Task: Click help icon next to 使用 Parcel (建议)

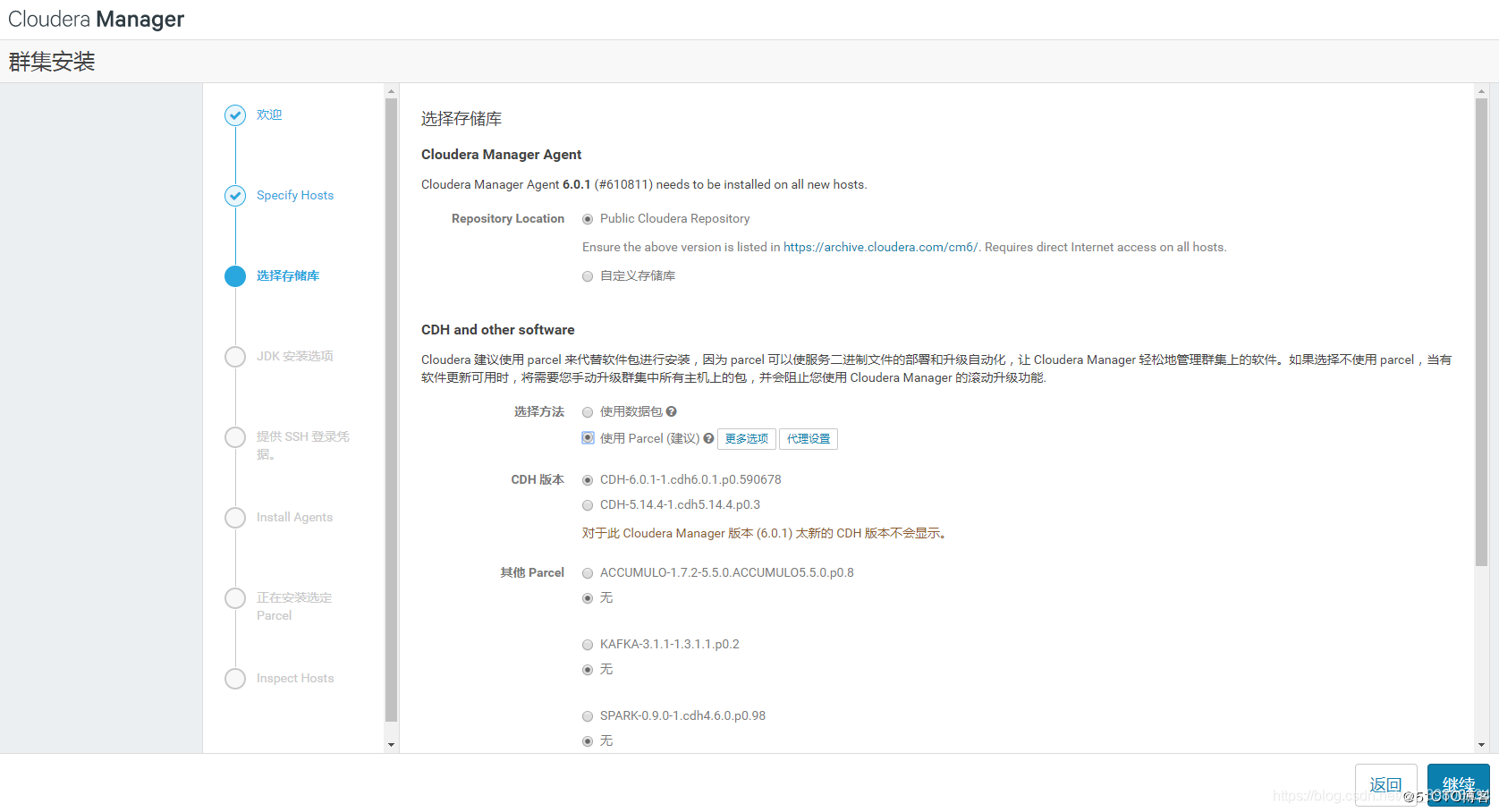Action: coord(708,438)
